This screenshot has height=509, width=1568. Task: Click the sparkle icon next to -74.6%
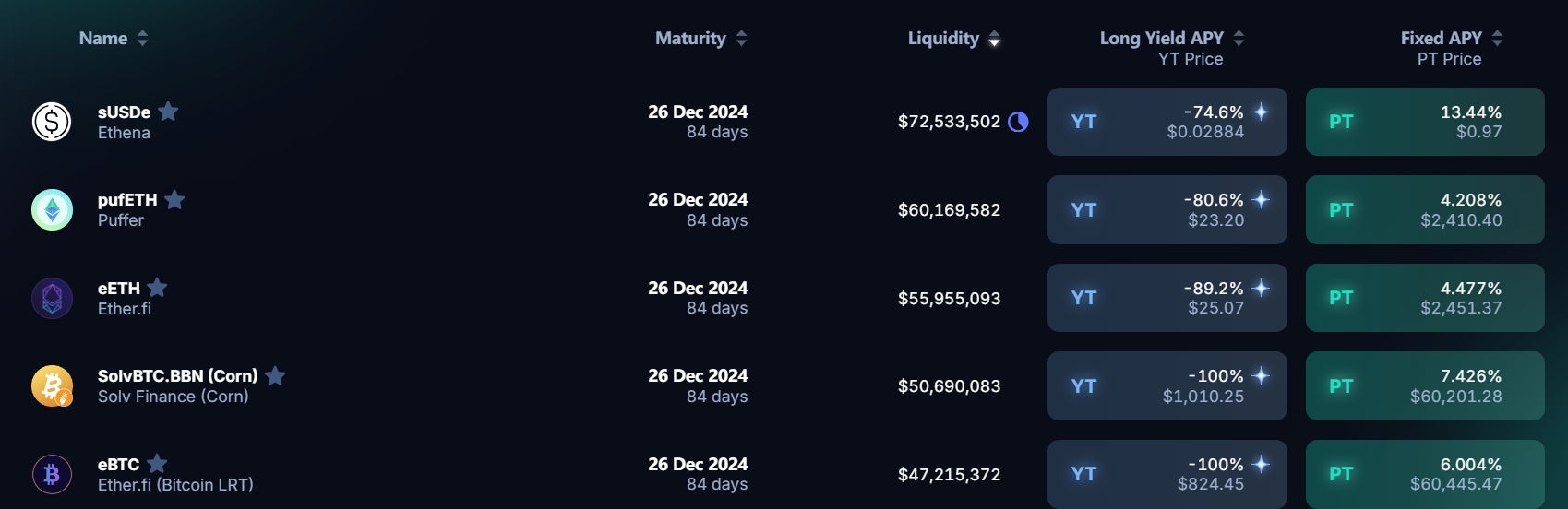point(1261,112)
